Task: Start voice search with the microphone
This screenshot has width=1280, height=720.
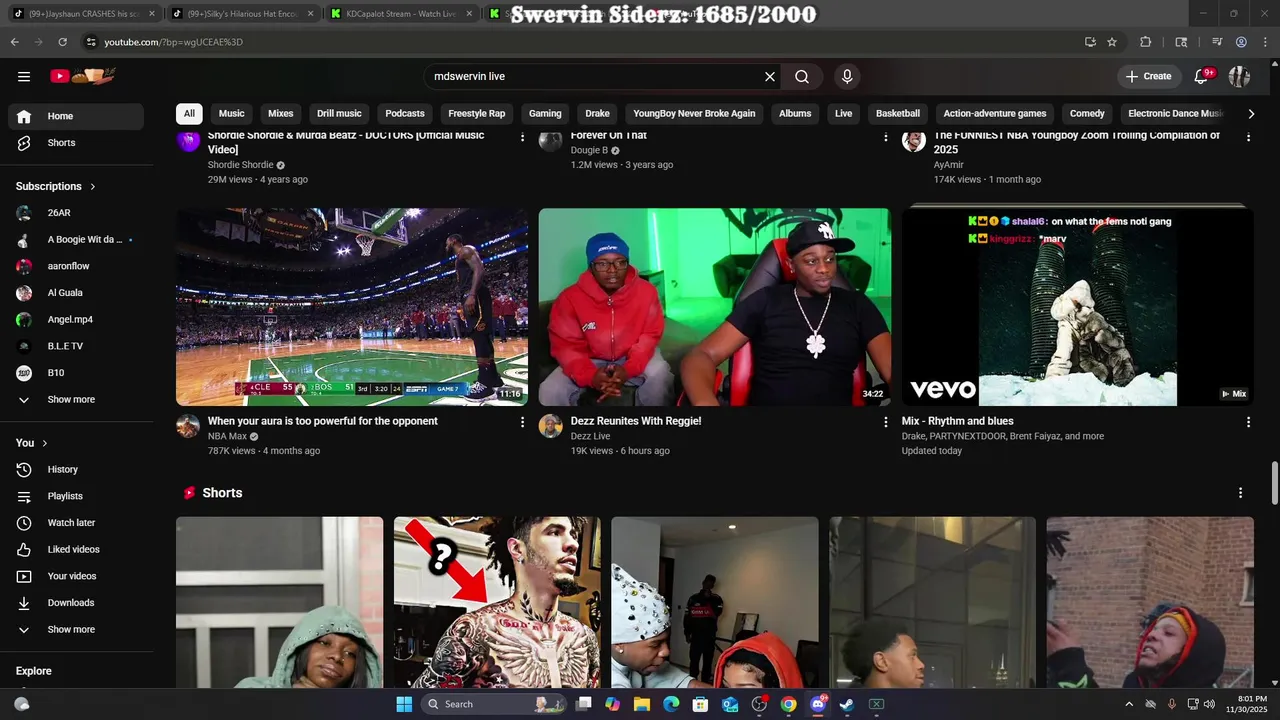Action: pos(847,76)
